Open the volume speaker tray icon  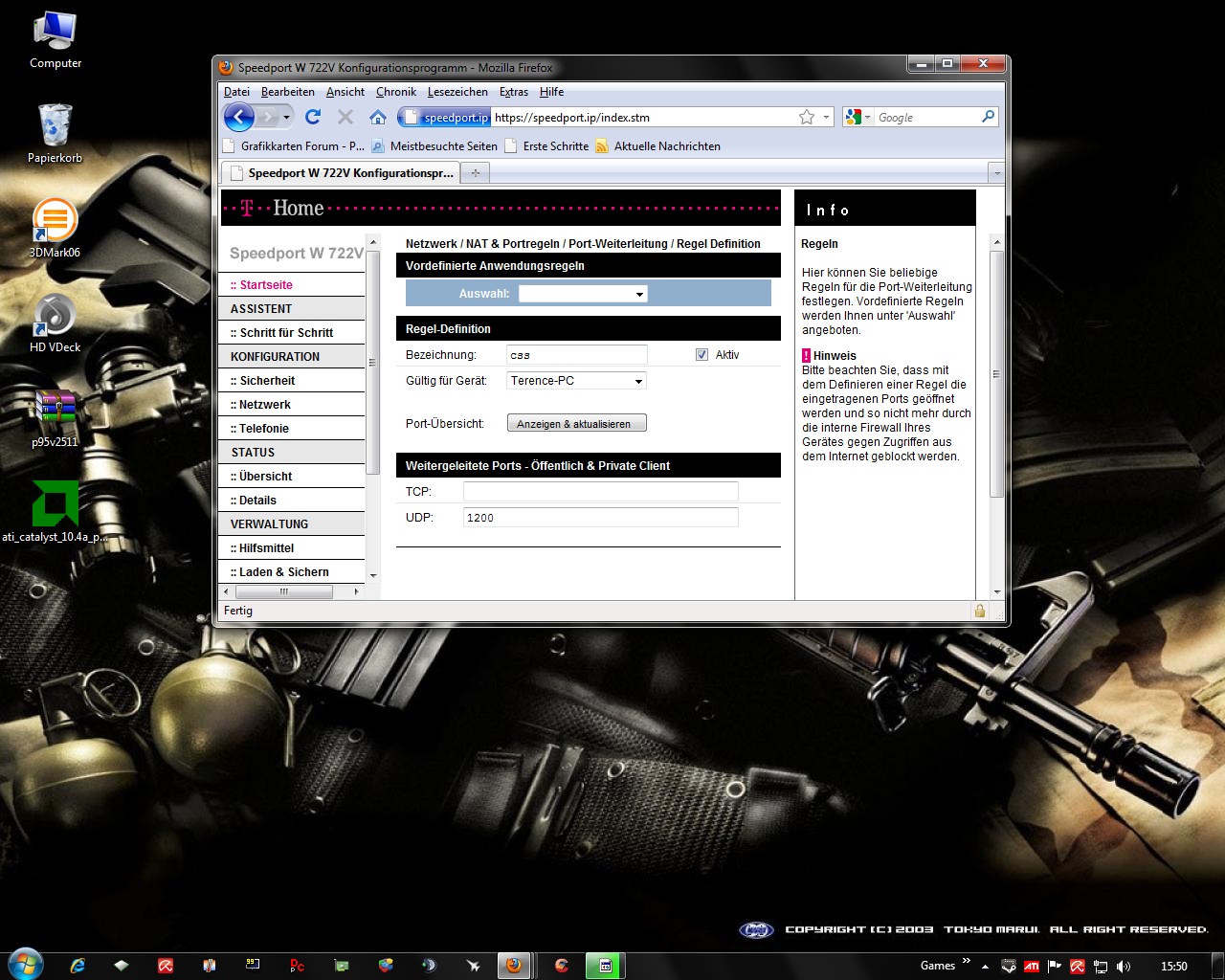(1124, 967)
